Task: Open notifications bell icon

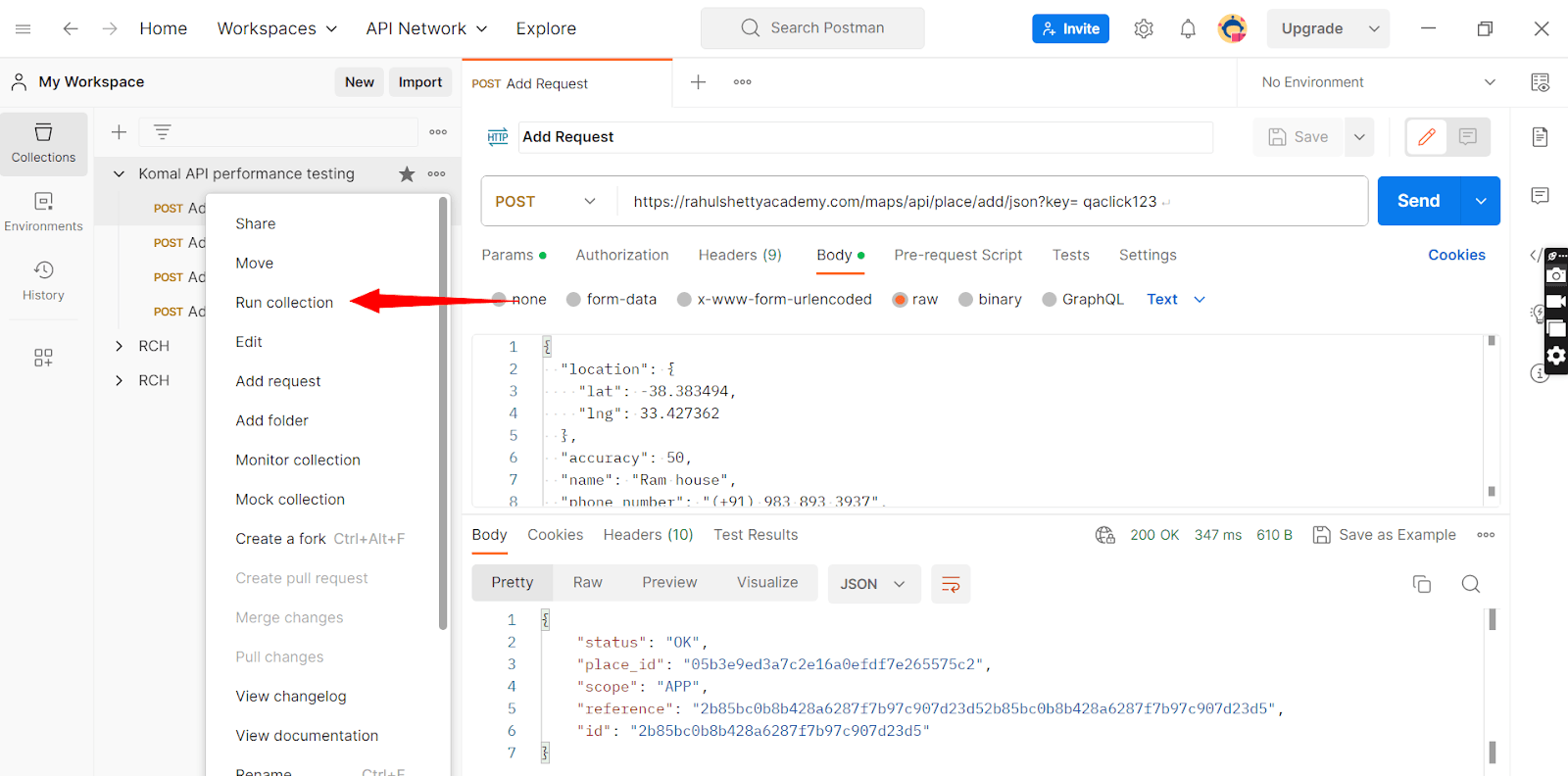Action: (1188, 29)
